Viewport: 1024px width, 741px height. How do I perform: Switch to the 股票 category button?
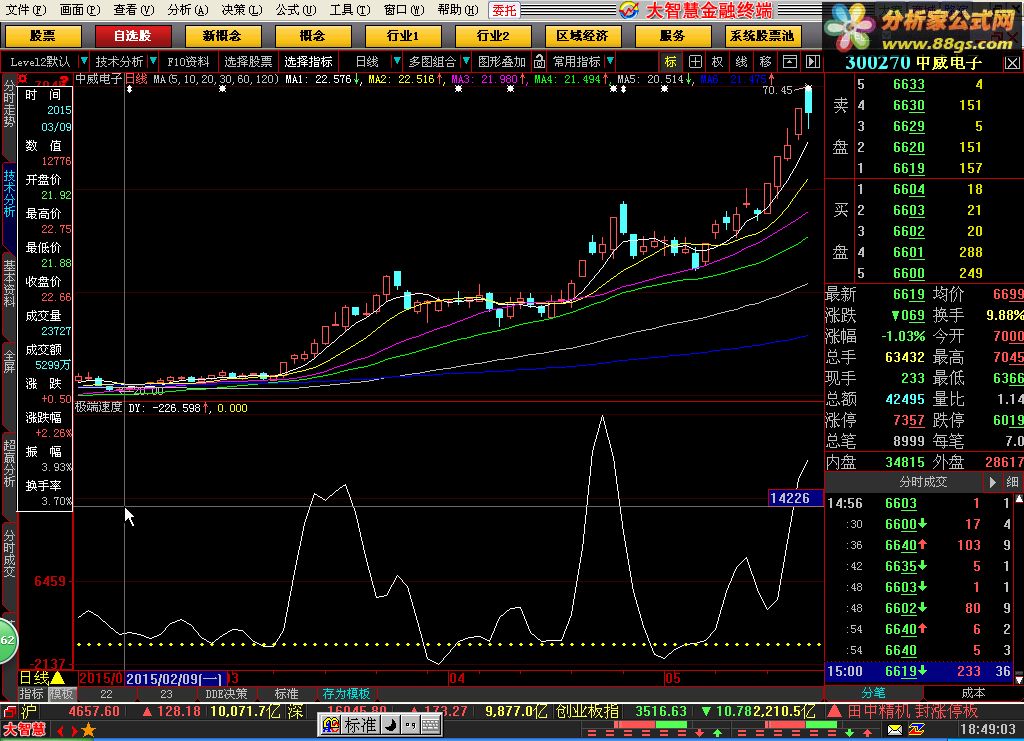pyautogui.click(x=42, y=36)
